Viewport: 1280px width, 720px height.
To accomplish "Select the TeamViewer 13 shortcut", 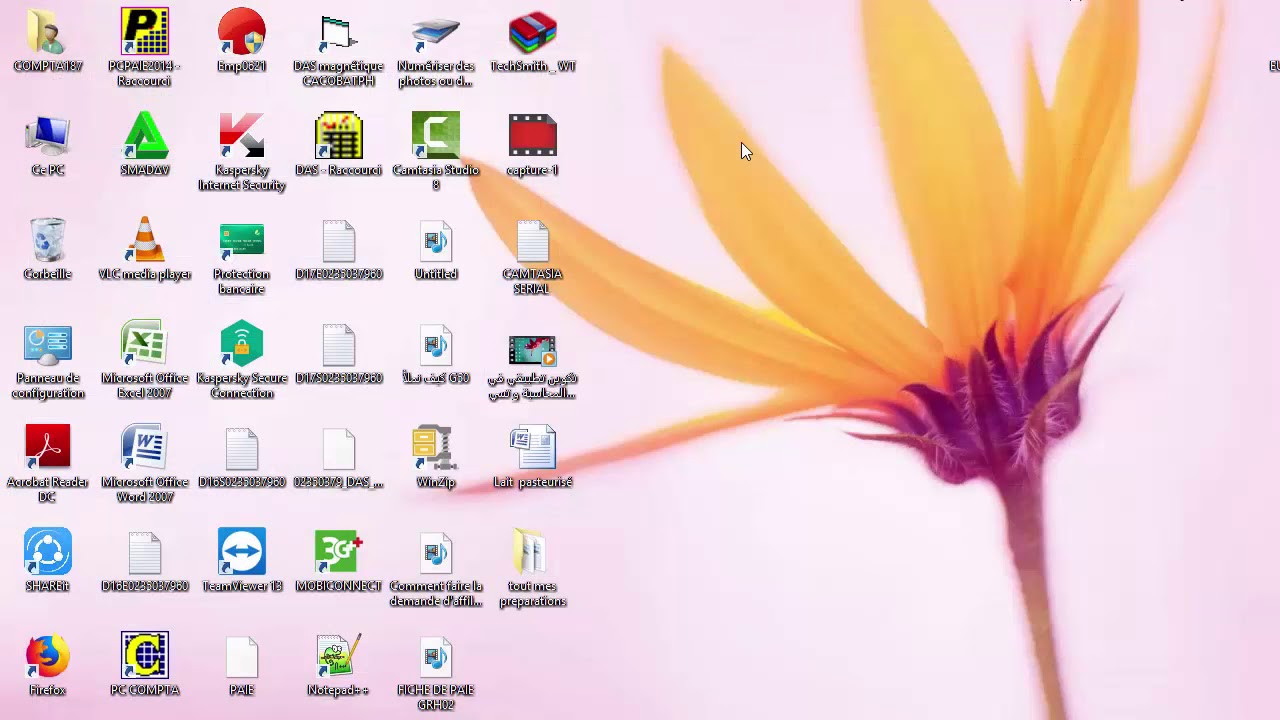I will click(242, 552).
